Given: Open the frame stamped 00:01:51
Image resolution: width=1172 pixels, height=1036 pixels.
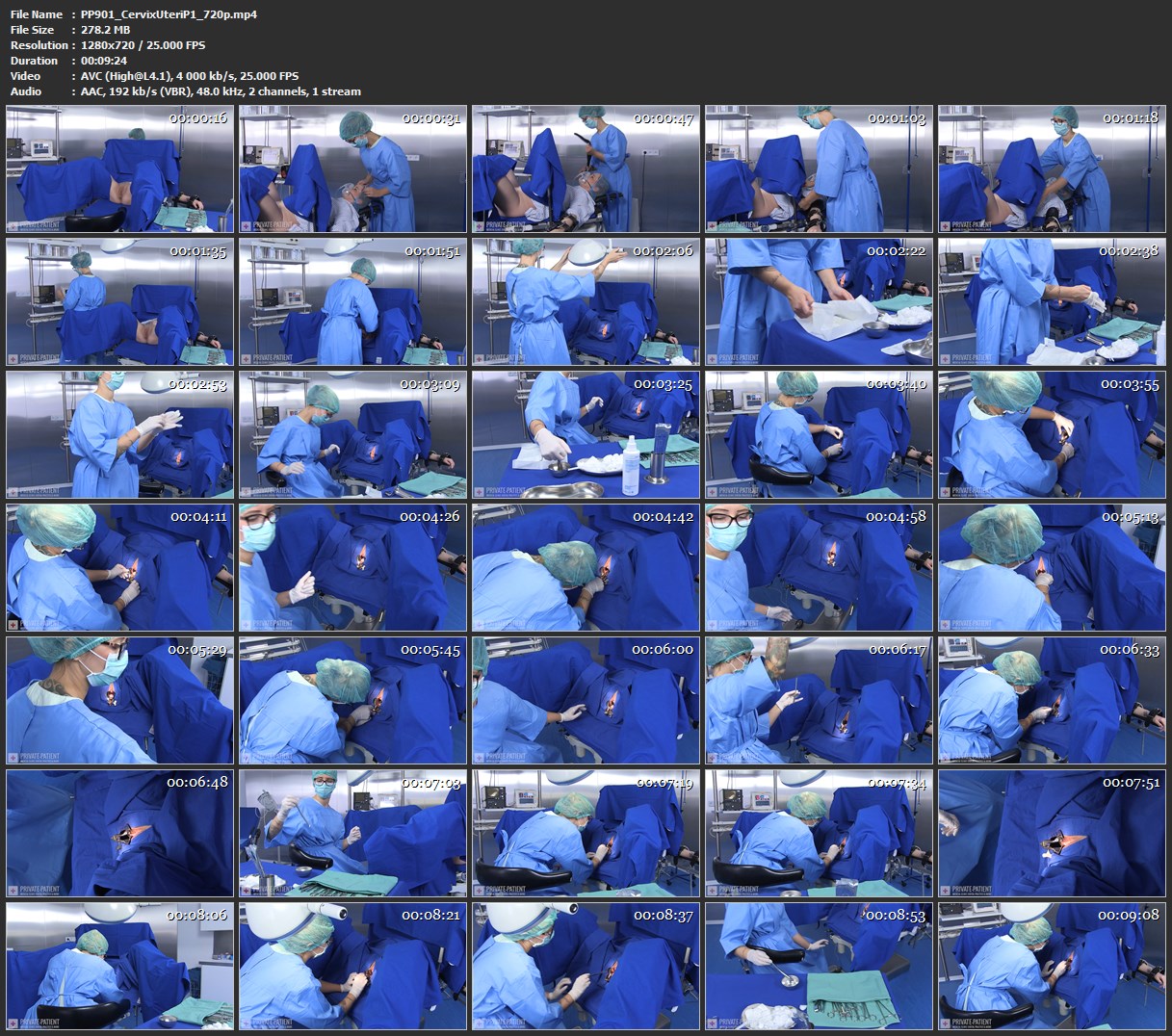Looking at the screenshot, I should click(352, 301).
